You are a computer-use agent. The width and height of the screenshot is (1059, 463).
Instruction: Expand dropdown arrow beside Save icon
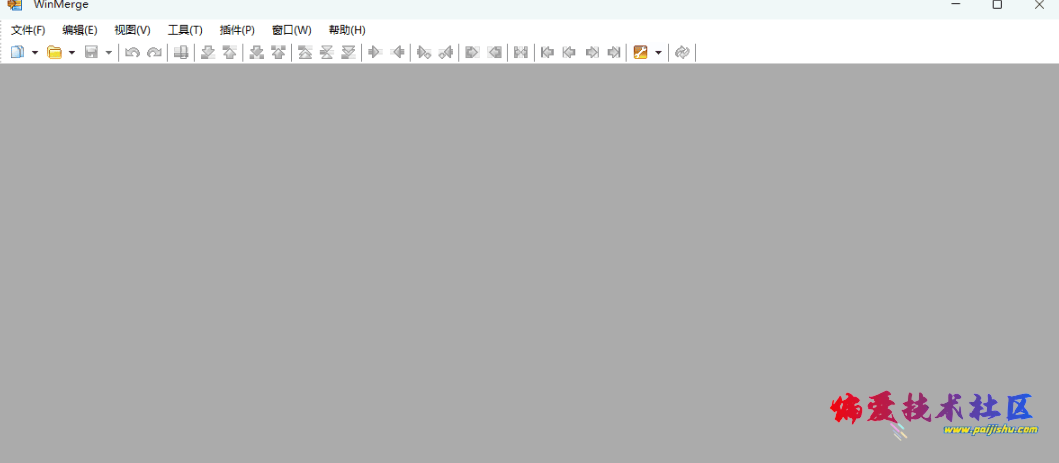click(x=109, y=52)
